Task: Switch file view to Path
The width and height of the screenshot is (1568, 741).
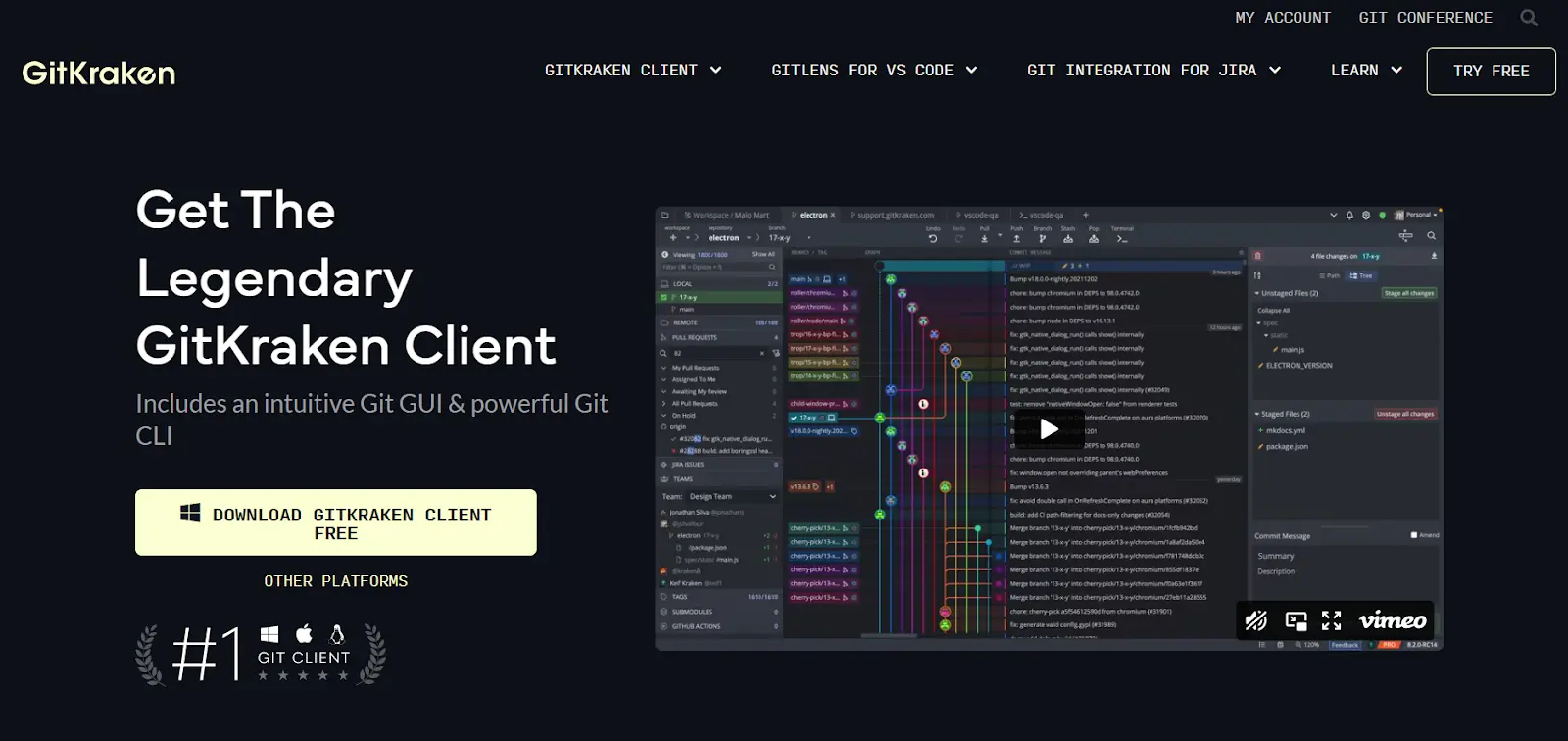Action: pos(1329,275)
